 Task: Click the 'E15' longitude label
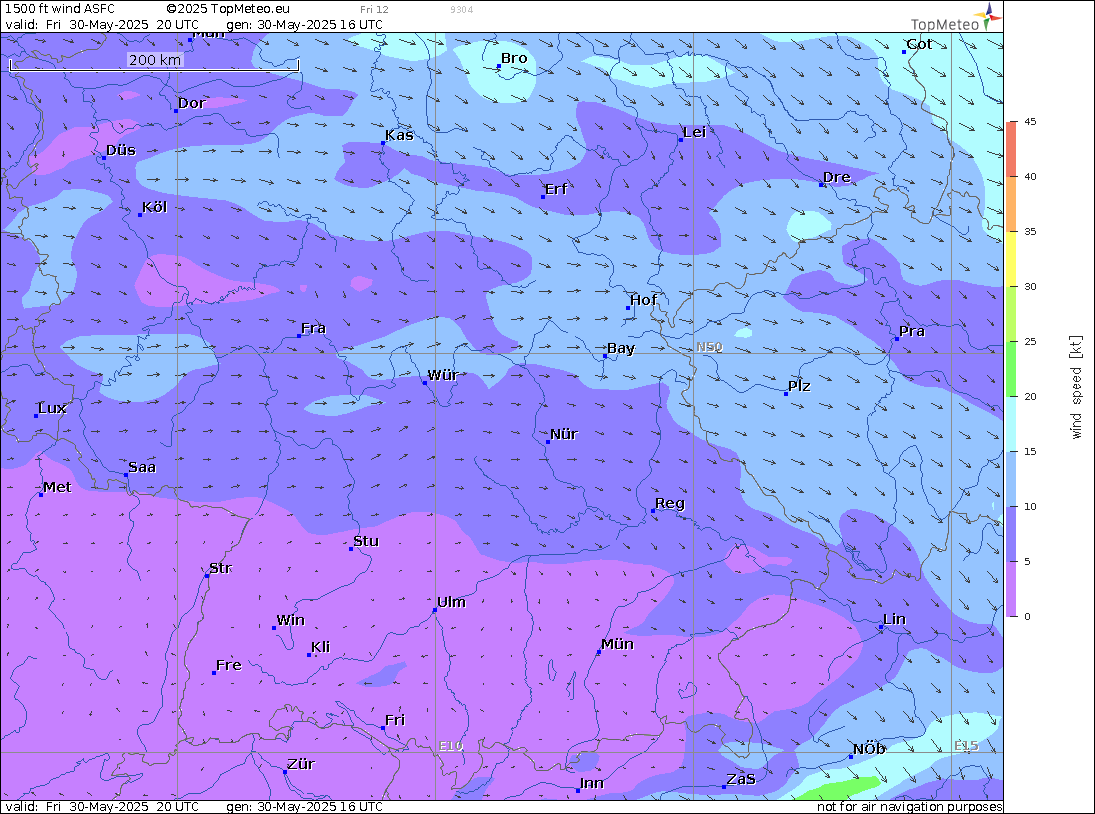coord(966,746)
